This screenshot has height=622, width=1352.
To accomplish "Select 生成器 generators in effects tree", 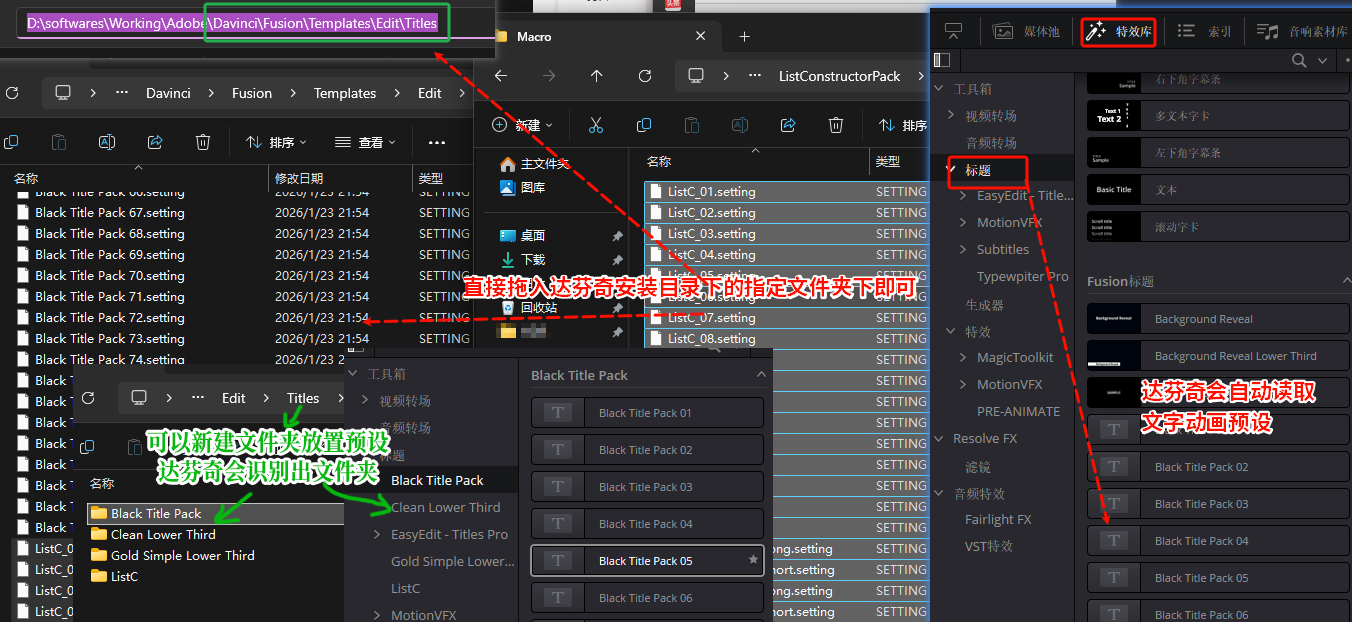I will pos(984,304).
